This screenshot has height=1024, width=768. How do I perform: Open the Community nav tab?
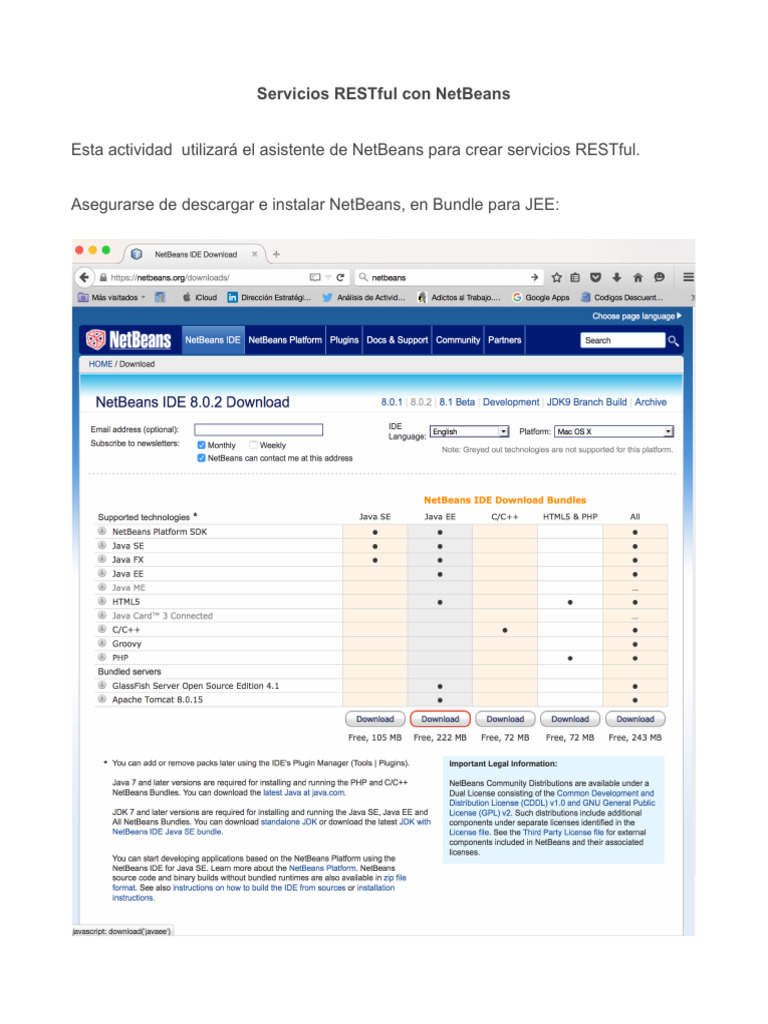pyautogui.click(x=458, y=340)
